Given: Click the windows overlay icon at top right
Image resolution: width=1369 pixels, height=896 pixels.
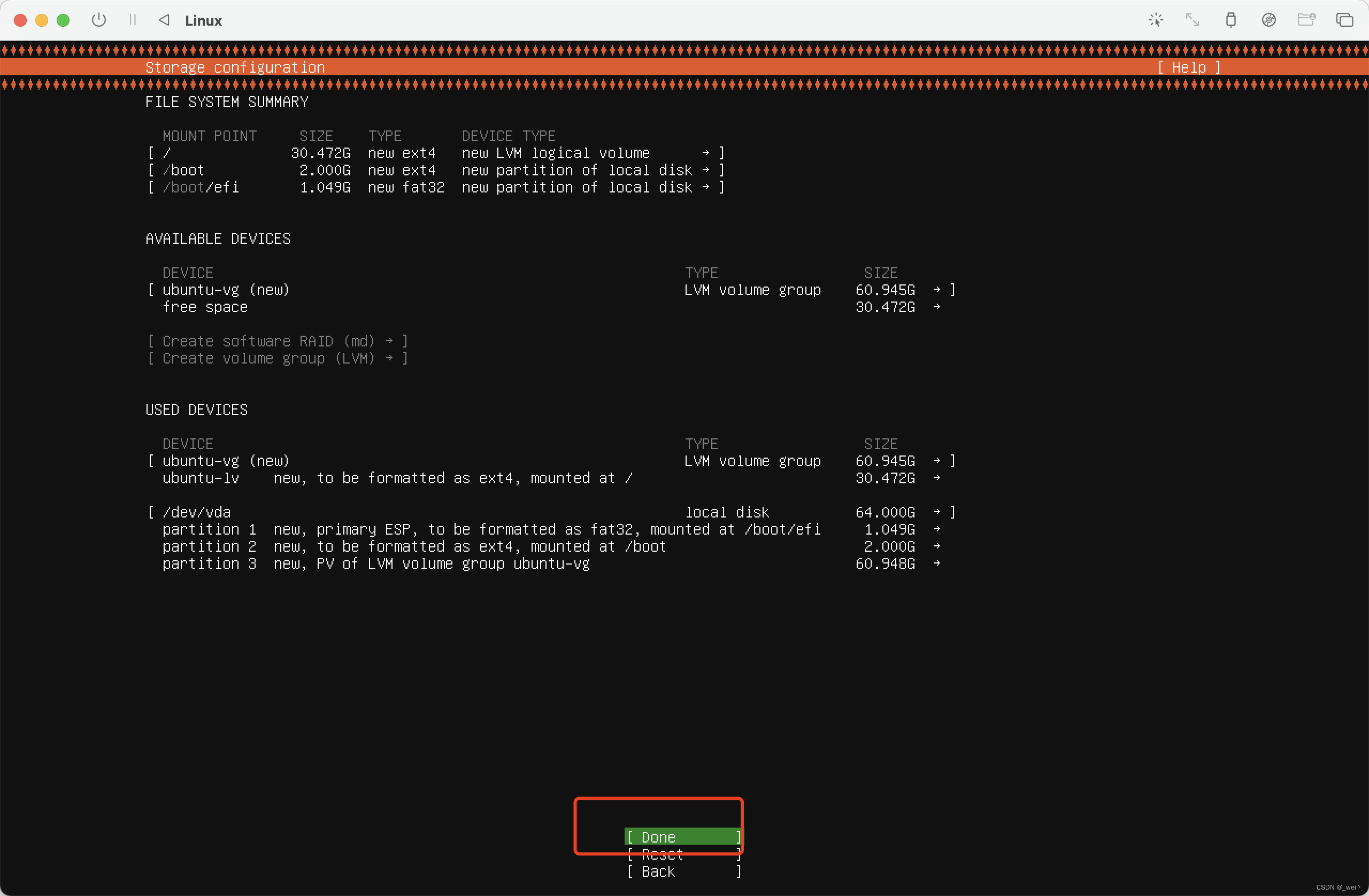Looking at the screenshot, I should (x=1344, y=20).
